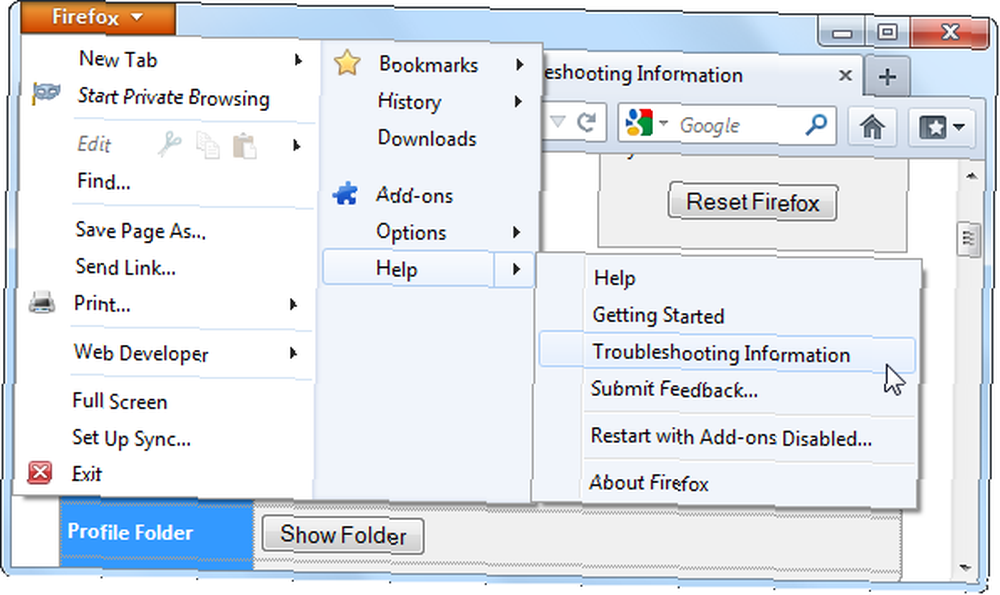Viewport: 1000px width, 595px height.
Task: Click the Show Folder button
Action: click(x=343, y=535)
